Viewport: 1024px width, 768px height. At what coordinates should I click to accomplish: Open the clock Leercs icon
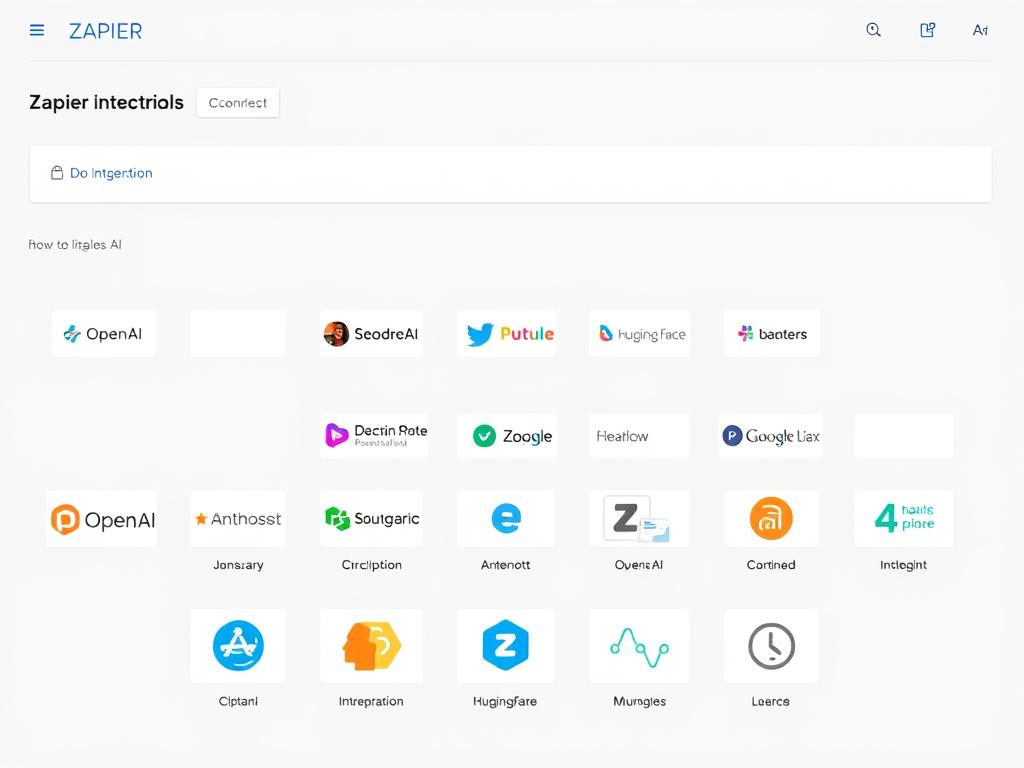click(771, 646)
